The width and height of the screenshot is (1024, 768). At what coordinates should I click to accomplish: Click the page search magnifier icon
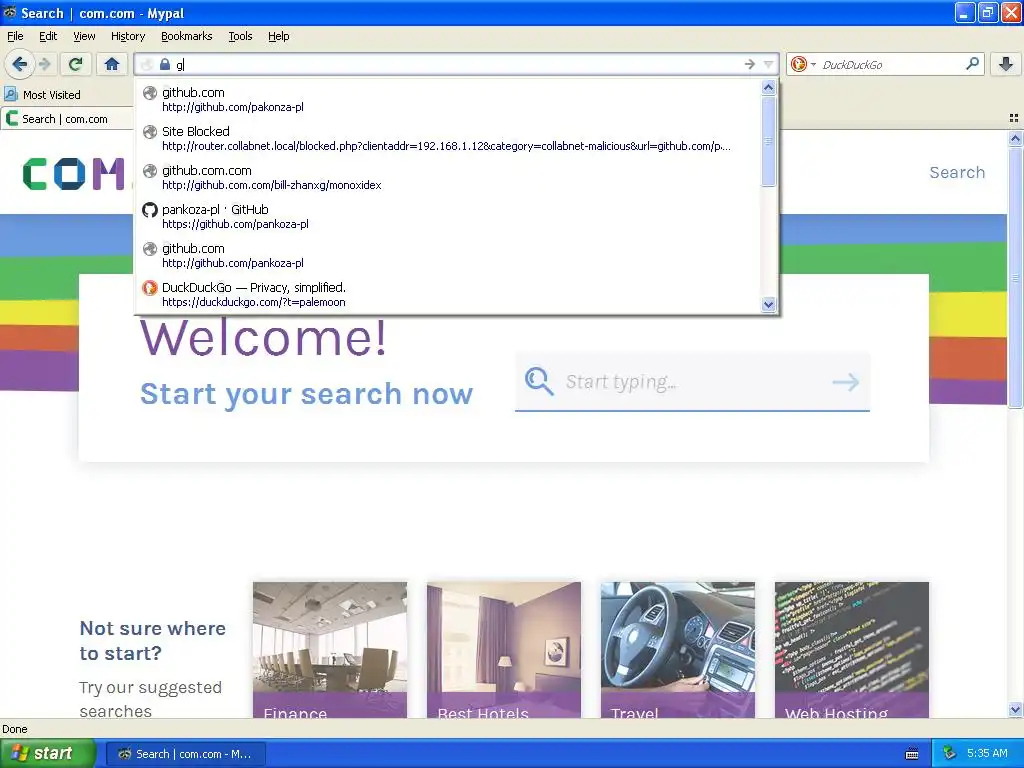[539, 381]
